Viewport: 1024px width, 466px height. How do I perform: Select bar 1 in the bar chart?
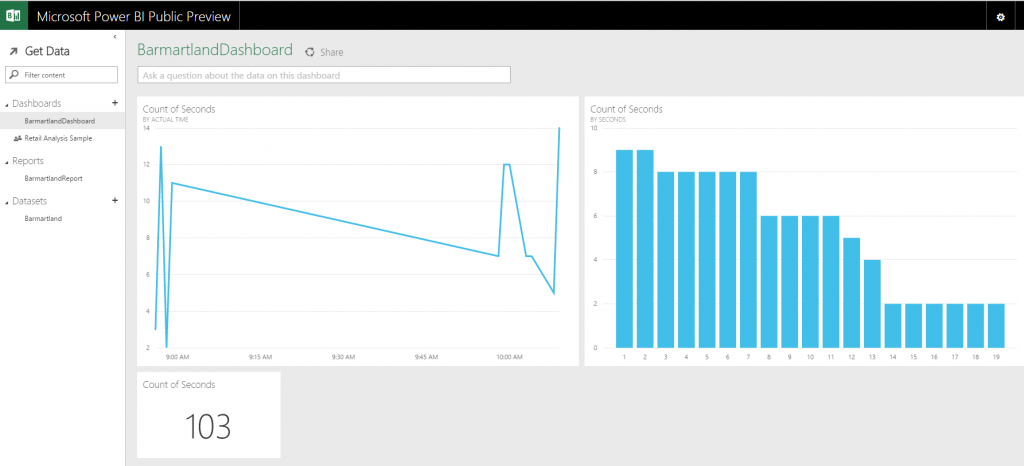coord(624,249)
